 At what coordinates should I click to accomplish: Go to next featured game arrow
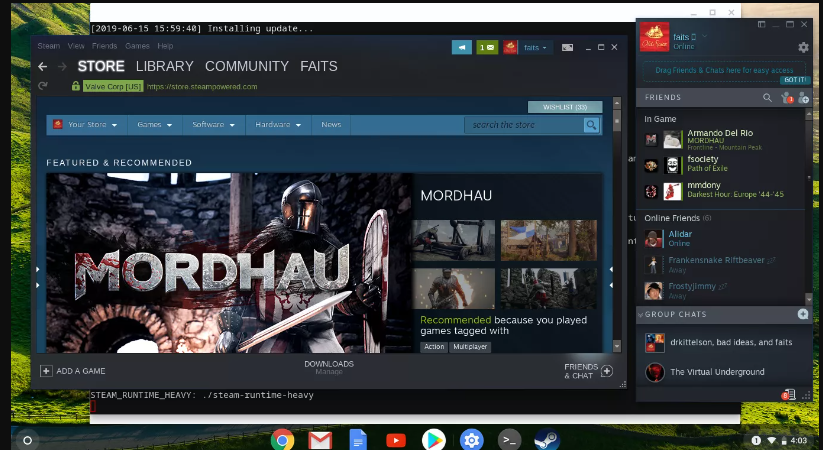[x=610, y=277]
